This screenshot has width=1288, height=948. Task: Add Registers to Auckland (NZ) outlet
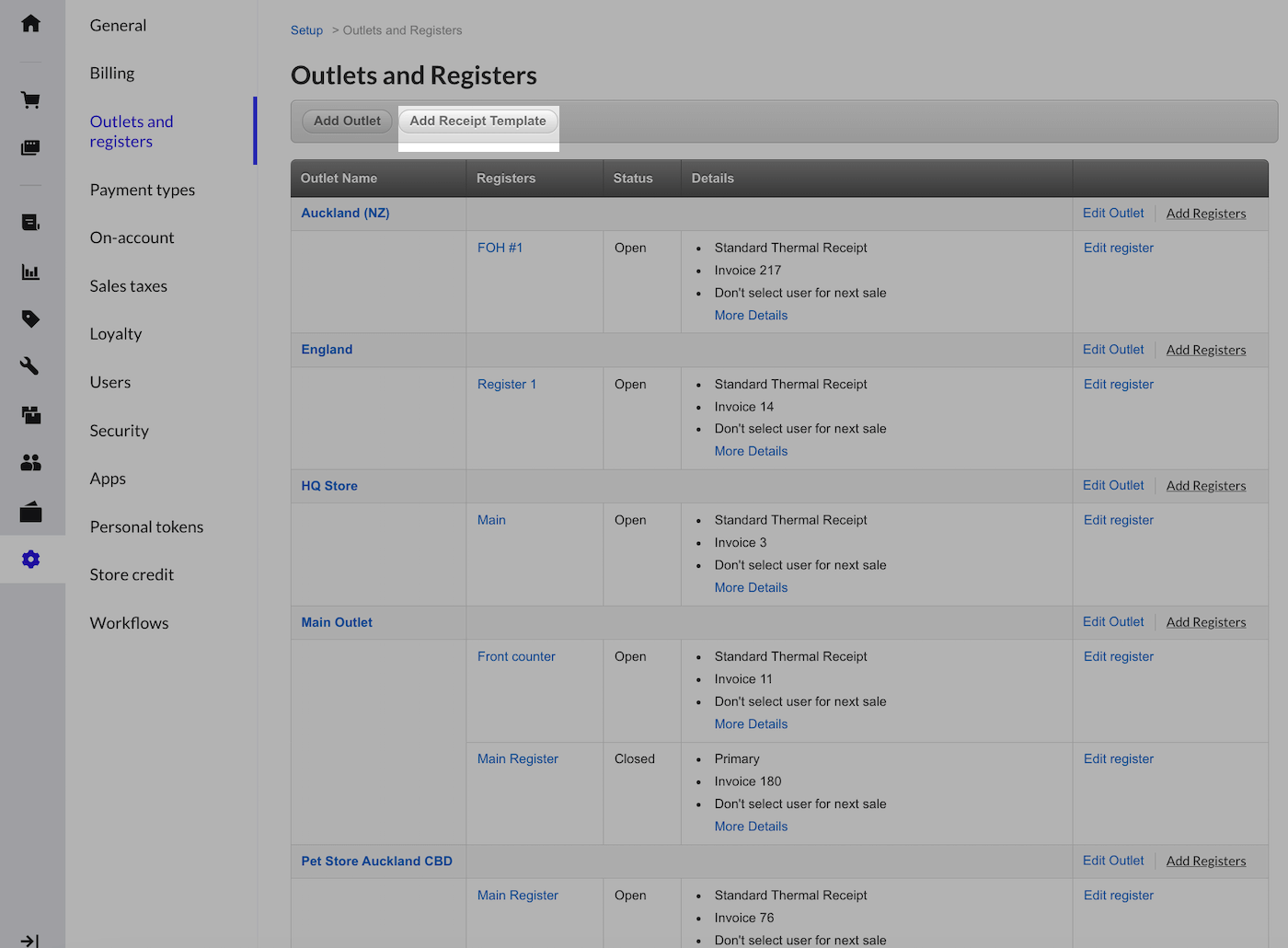click(x=1206, y=214)
